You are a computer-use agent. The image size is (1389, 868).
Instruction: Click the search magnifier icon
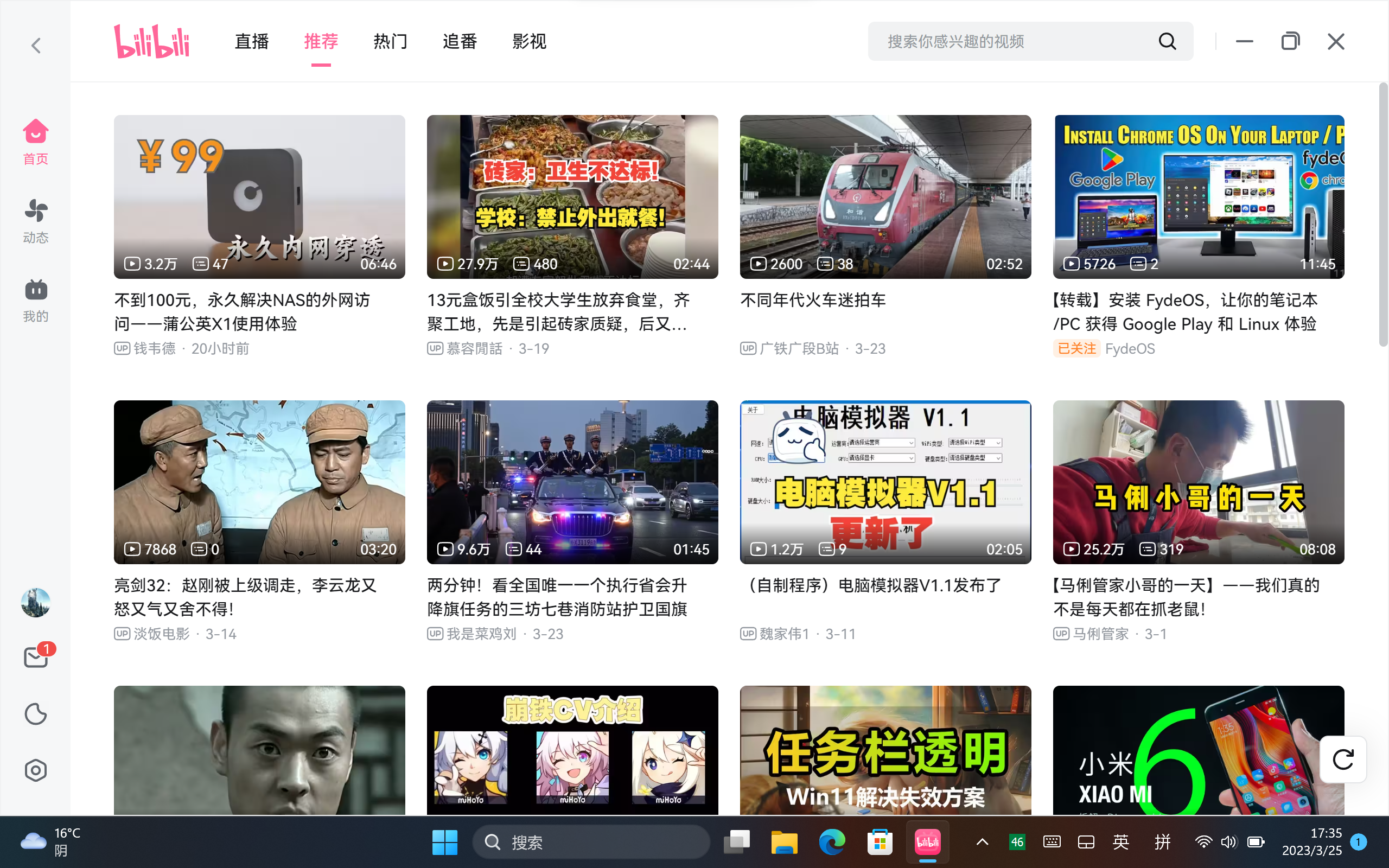(1167, 41)
